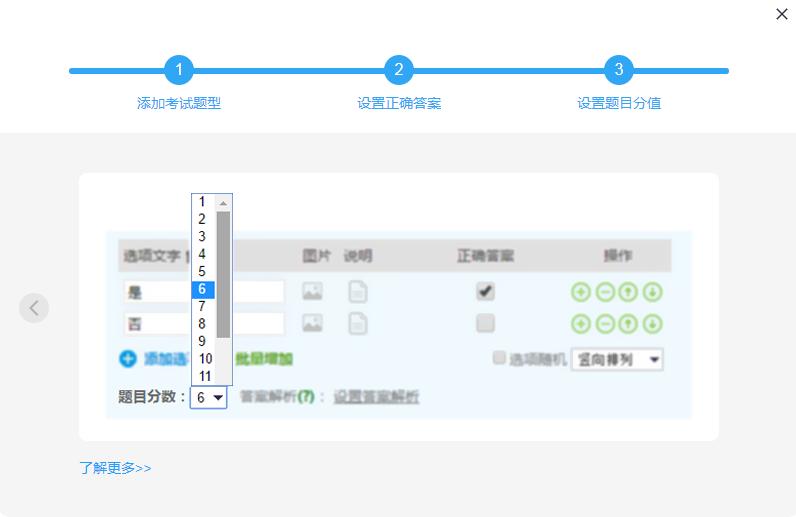Image resolution: width=796 pixels, height=517 pixels.
Task: Click the score list scrollbar thumb
Action: 223,274
